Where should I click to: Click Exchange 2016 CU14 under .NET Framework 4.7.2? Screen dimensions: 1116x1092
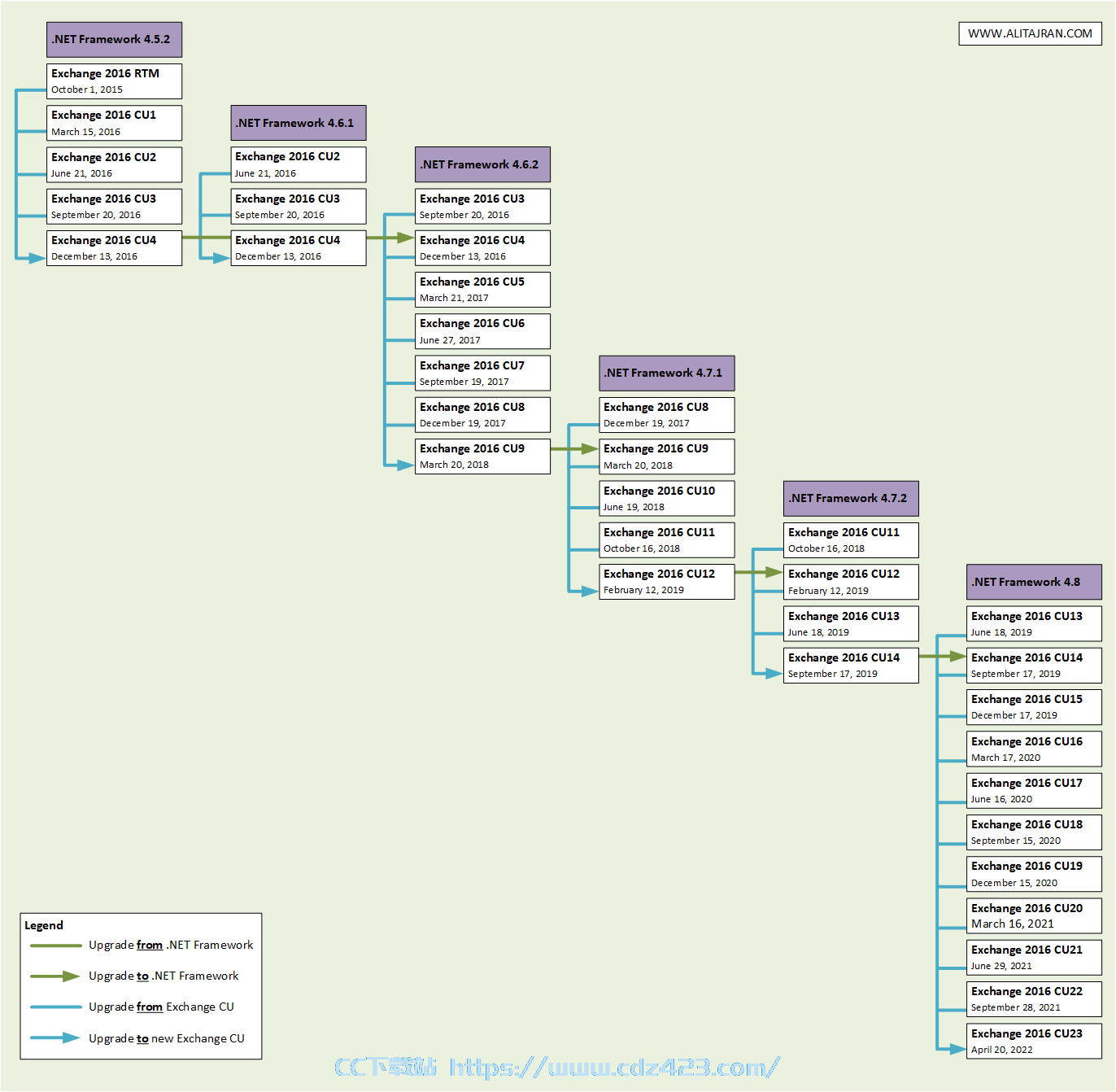pos(851,665)
